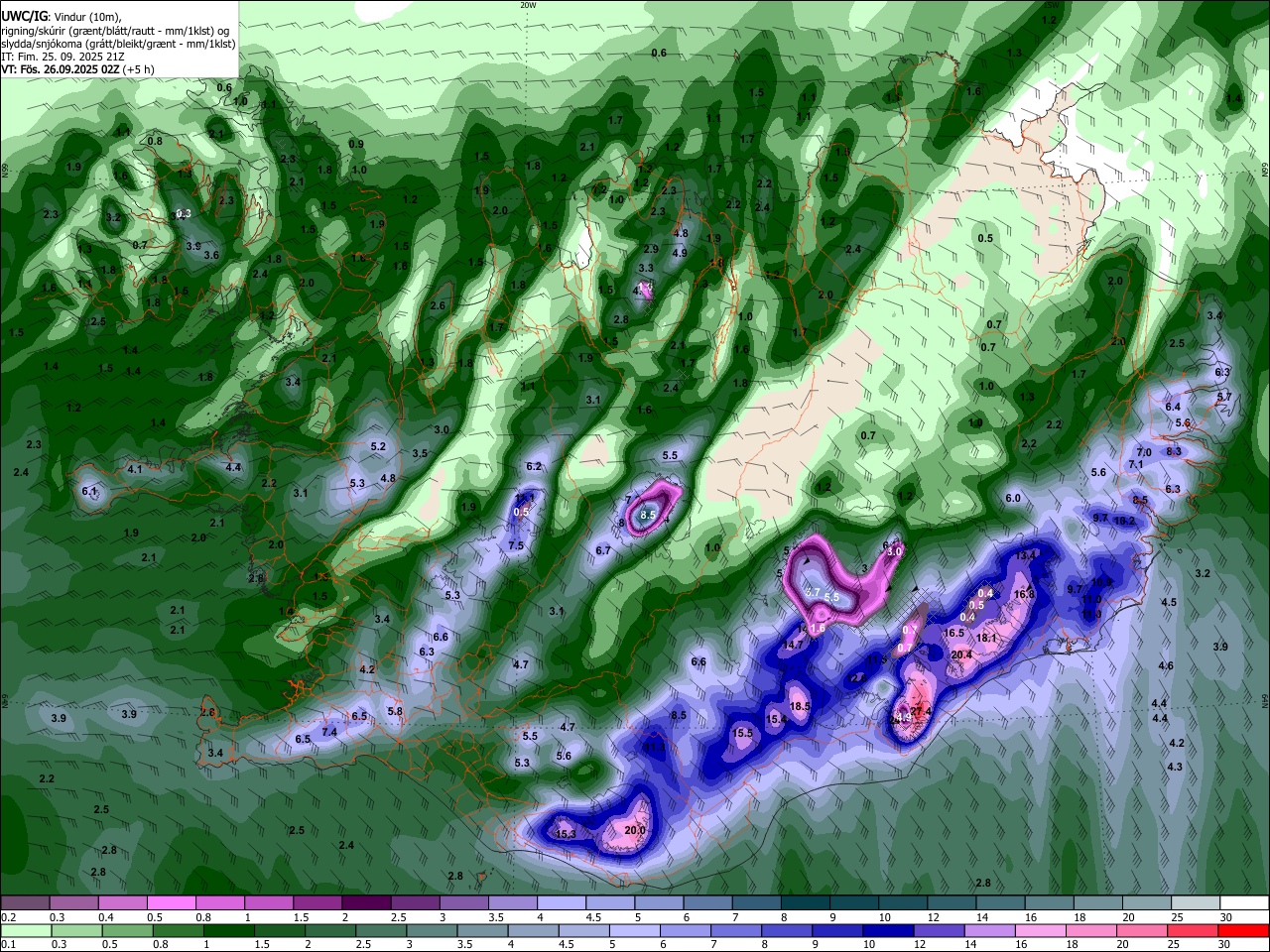Click the 14.7 value below the magenta contour
This screenshot has height=952, width=1270.
(x=793, y=645)
